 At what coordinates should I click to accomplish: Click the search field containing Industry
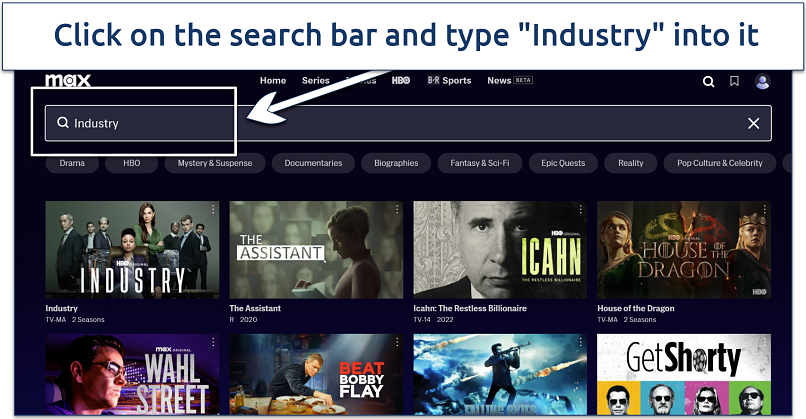pos(408,123)
